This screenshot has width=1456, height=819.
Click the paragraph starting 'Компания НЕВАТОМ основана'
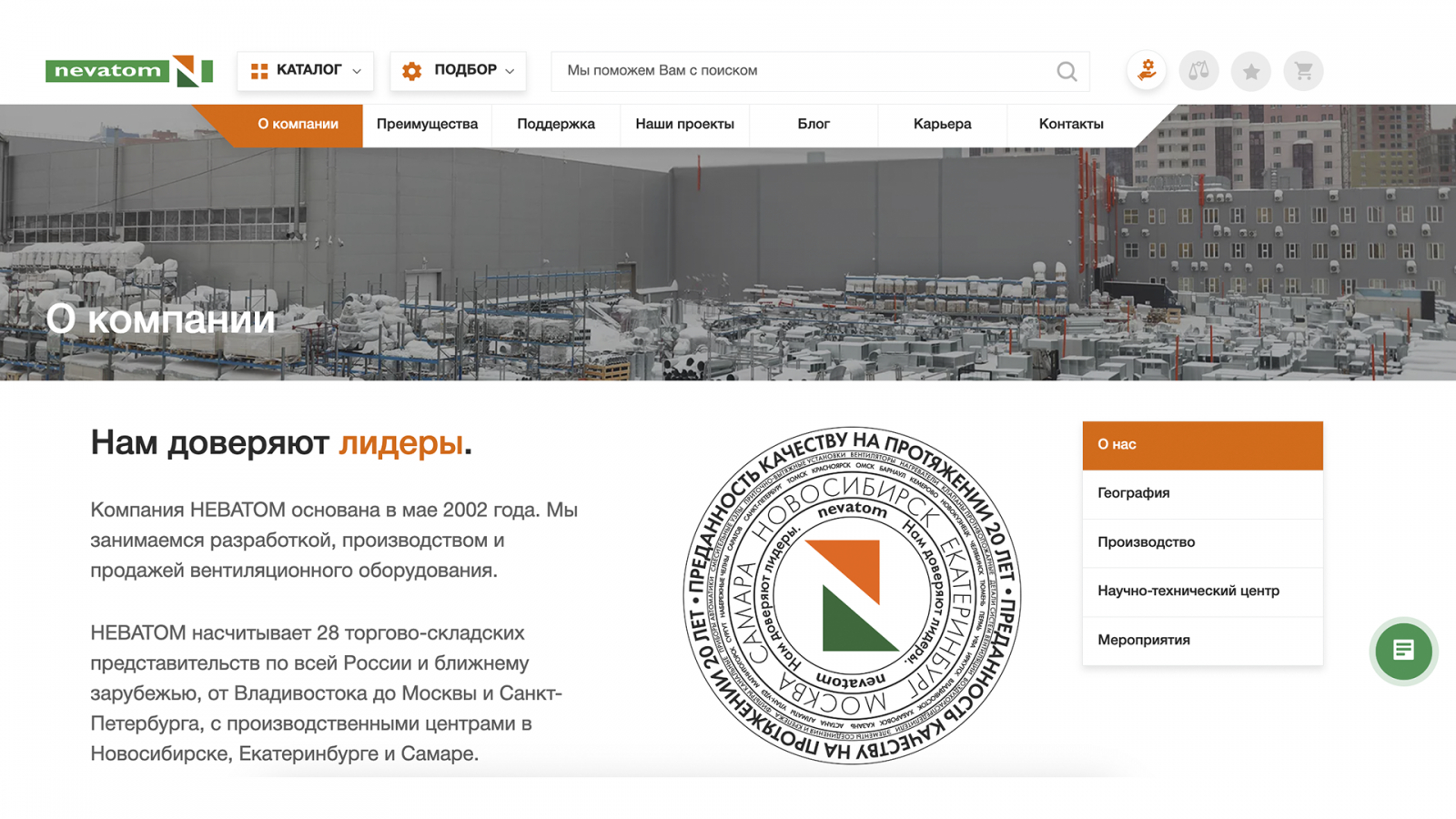(334, 541)
